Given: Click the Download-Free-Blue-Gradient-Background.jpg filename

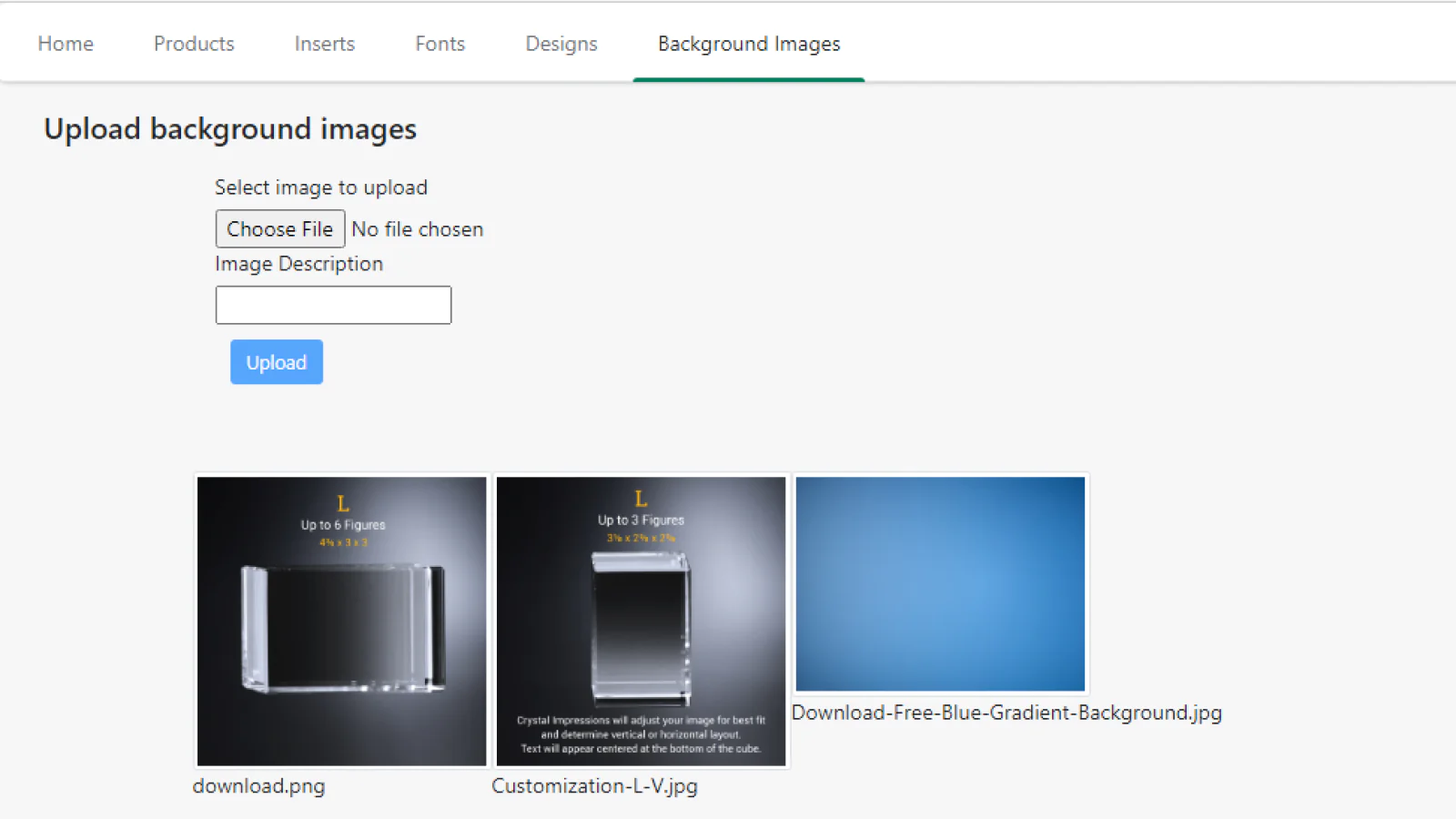Looking at the screenshot, I should pos(1006,713).
